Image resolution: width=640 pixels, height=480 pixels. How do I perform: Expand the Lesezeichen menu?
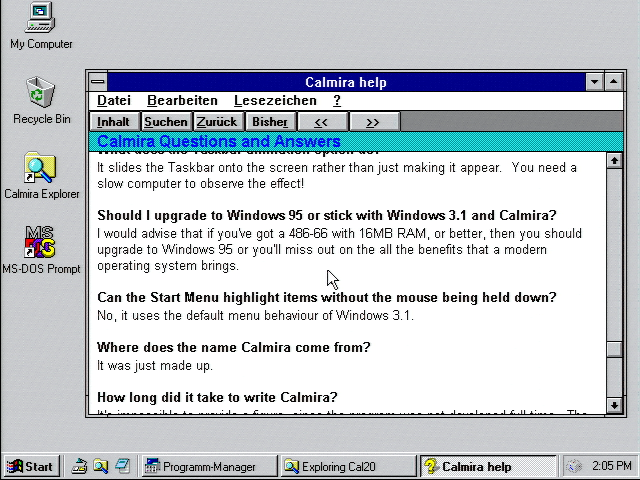pyautogui.click(x=275, y=101)
